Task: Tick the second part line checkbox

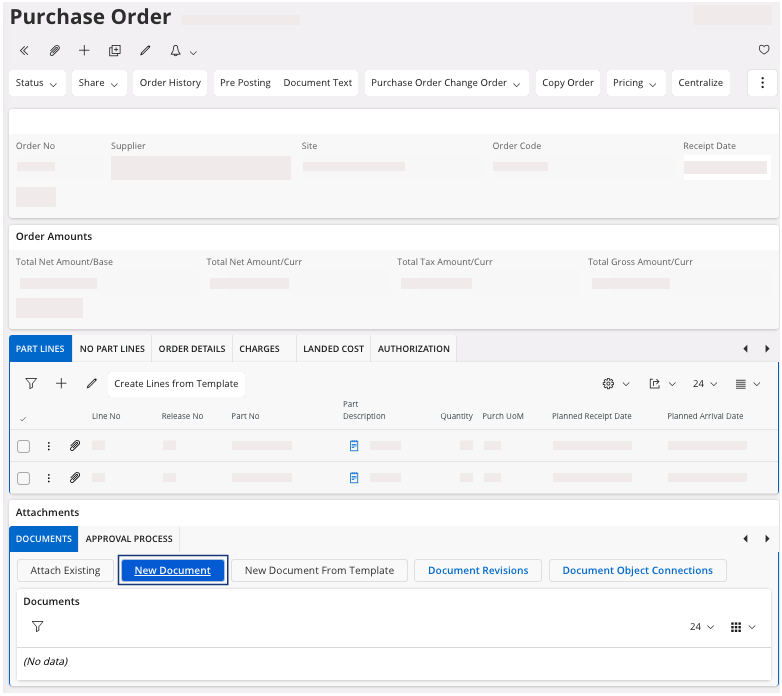Action: pos(24,478)
